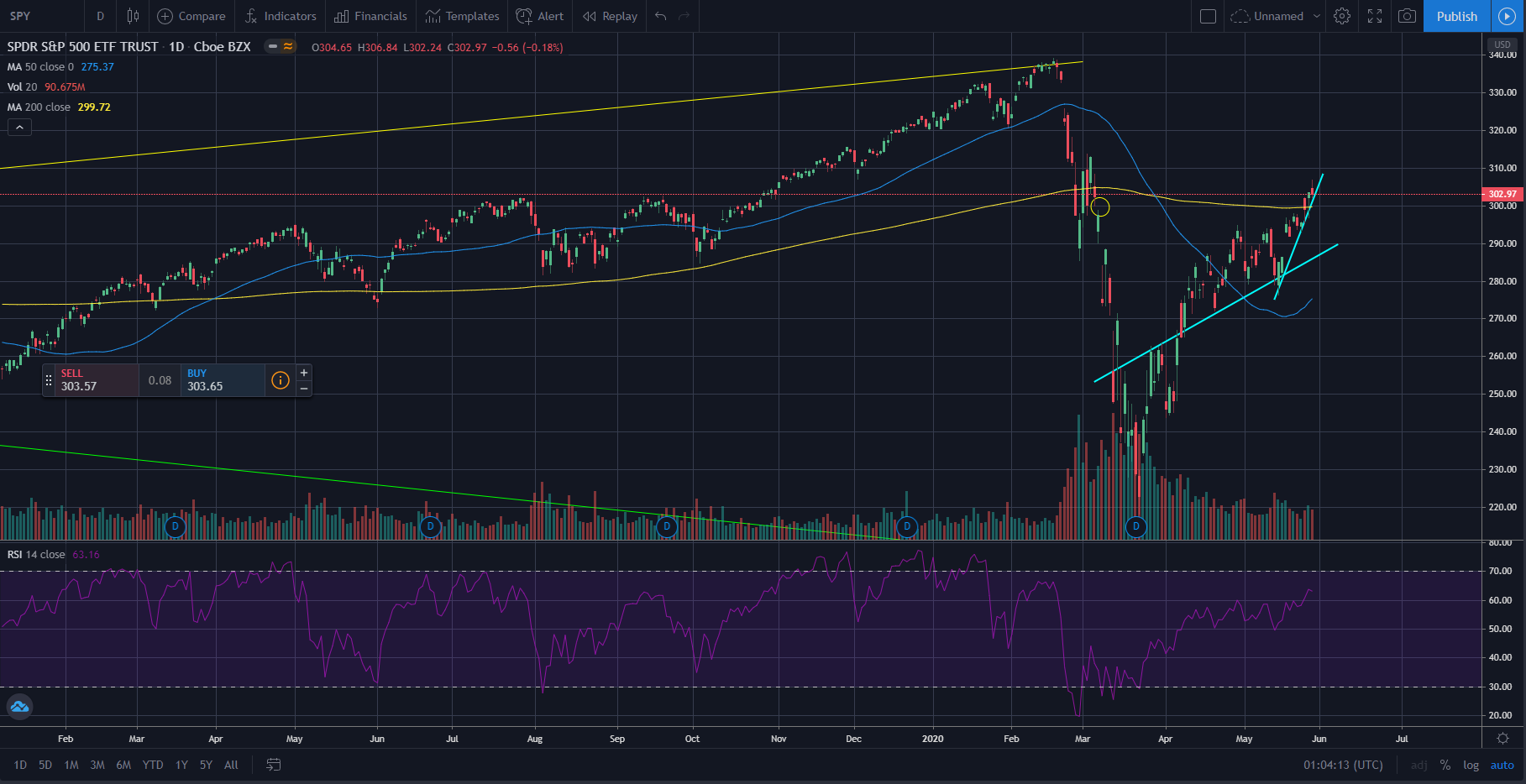Click the dividend marker near June 2019
The height and width of the screenshot is (784, 1526).
tap(430, 526)
